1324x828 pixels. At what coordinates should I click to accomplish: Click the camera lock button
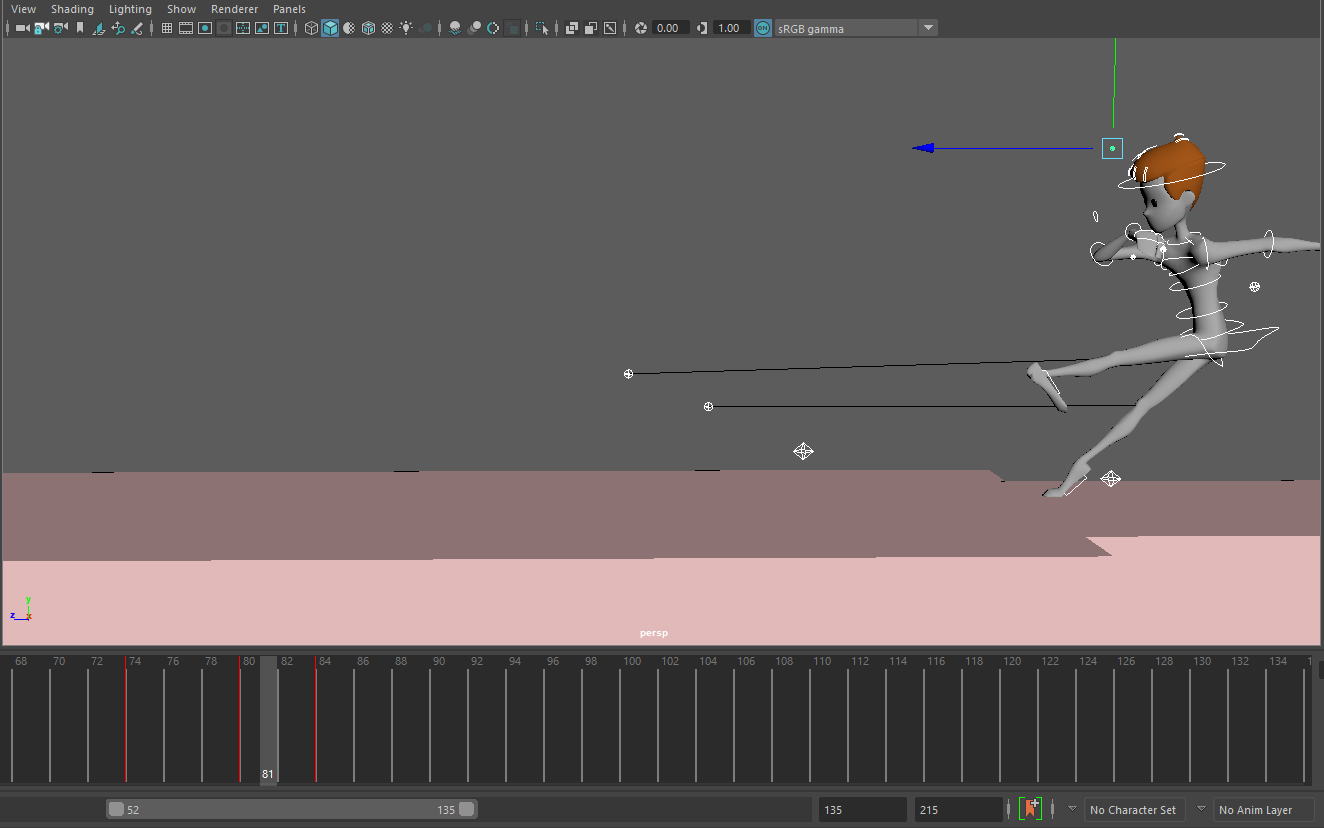(41, 27)
